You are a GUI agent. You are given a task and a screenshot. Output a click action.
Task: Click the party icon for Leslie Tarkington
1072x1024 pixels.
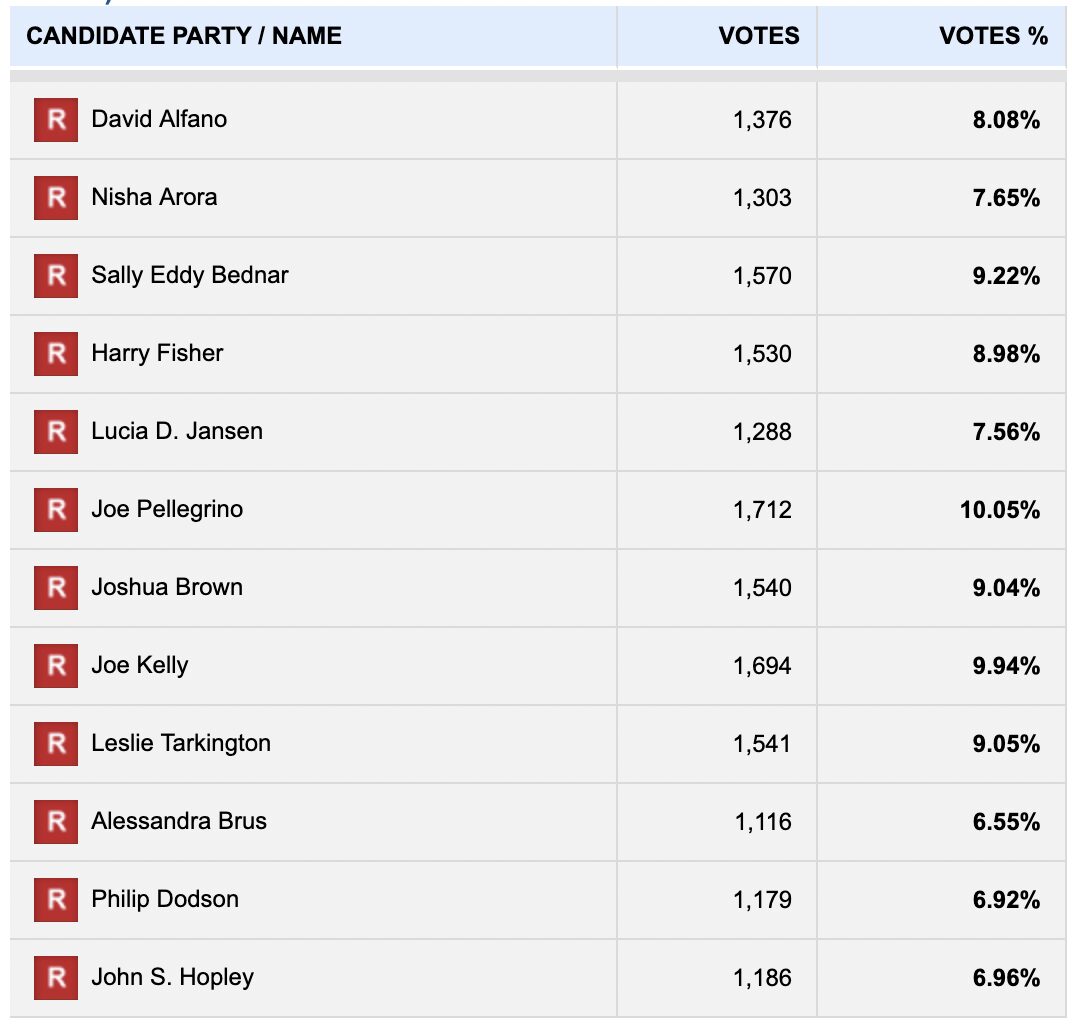56,744
